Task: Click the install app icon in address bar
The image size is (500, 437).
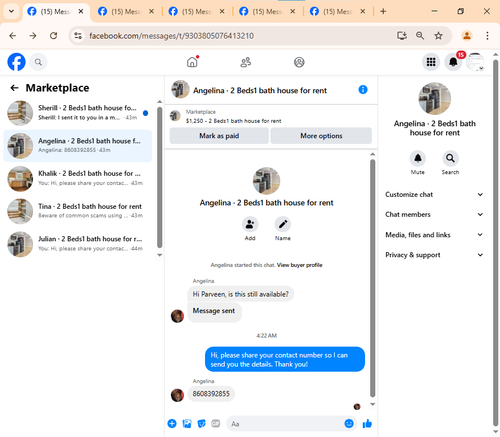Action: pyautogui.click(x=402, y=36)
